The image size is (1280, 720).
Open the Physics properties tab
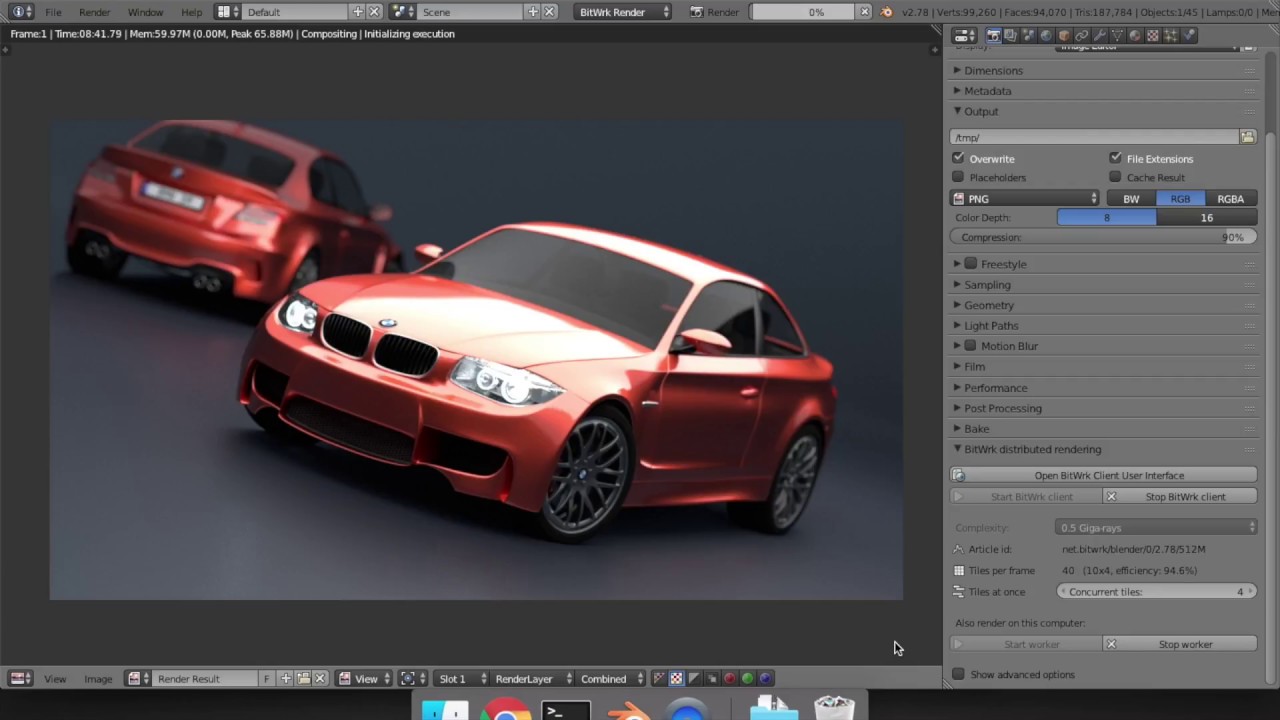point(1189,35)
